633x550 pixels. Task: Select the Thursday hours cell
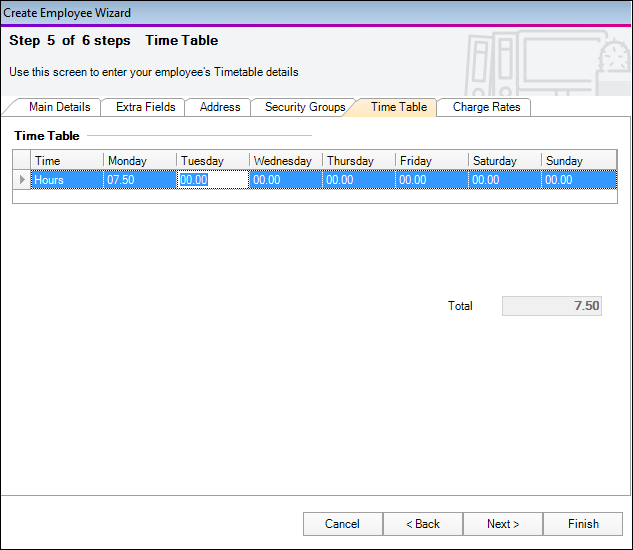pyautogui.click(x=358, y=180)
